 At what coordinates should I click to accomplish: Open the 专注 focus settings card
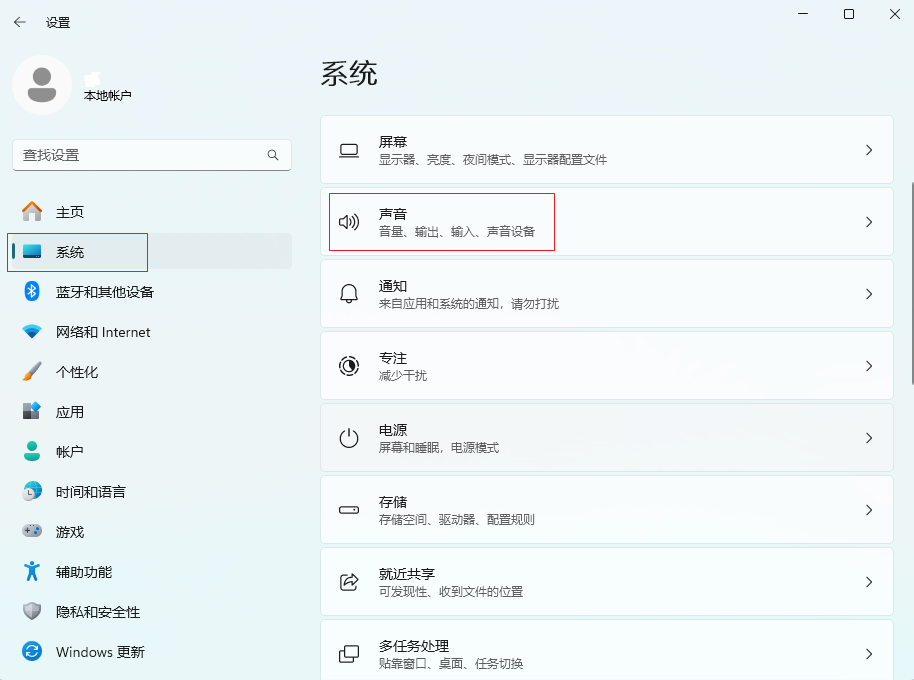point(607,366)
